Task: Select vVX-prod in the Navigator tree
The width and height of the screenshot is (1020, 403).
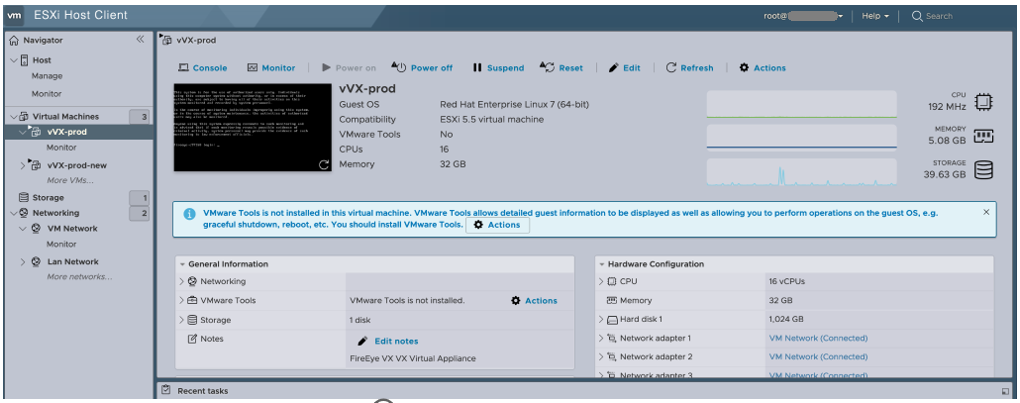Action: tap(67, 132)
